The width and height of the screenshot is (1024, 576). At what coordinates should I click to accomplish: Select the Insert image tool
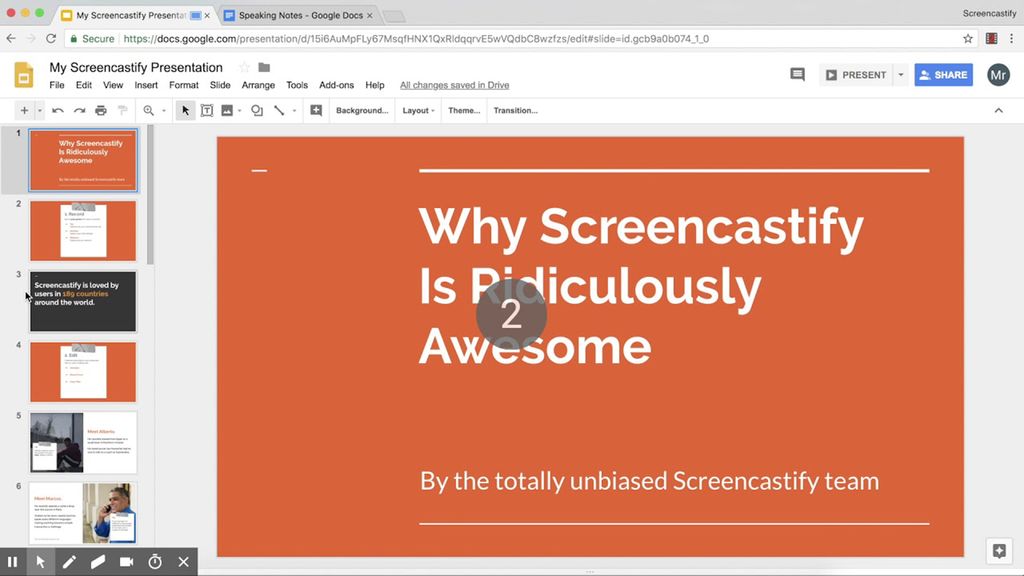pos(228,110)
